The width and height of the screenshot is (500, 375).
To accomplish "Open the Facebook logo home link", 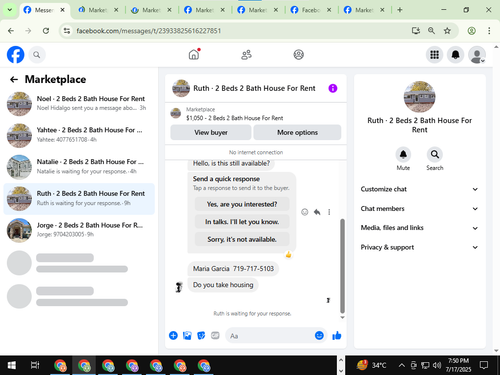I will 15,54.
